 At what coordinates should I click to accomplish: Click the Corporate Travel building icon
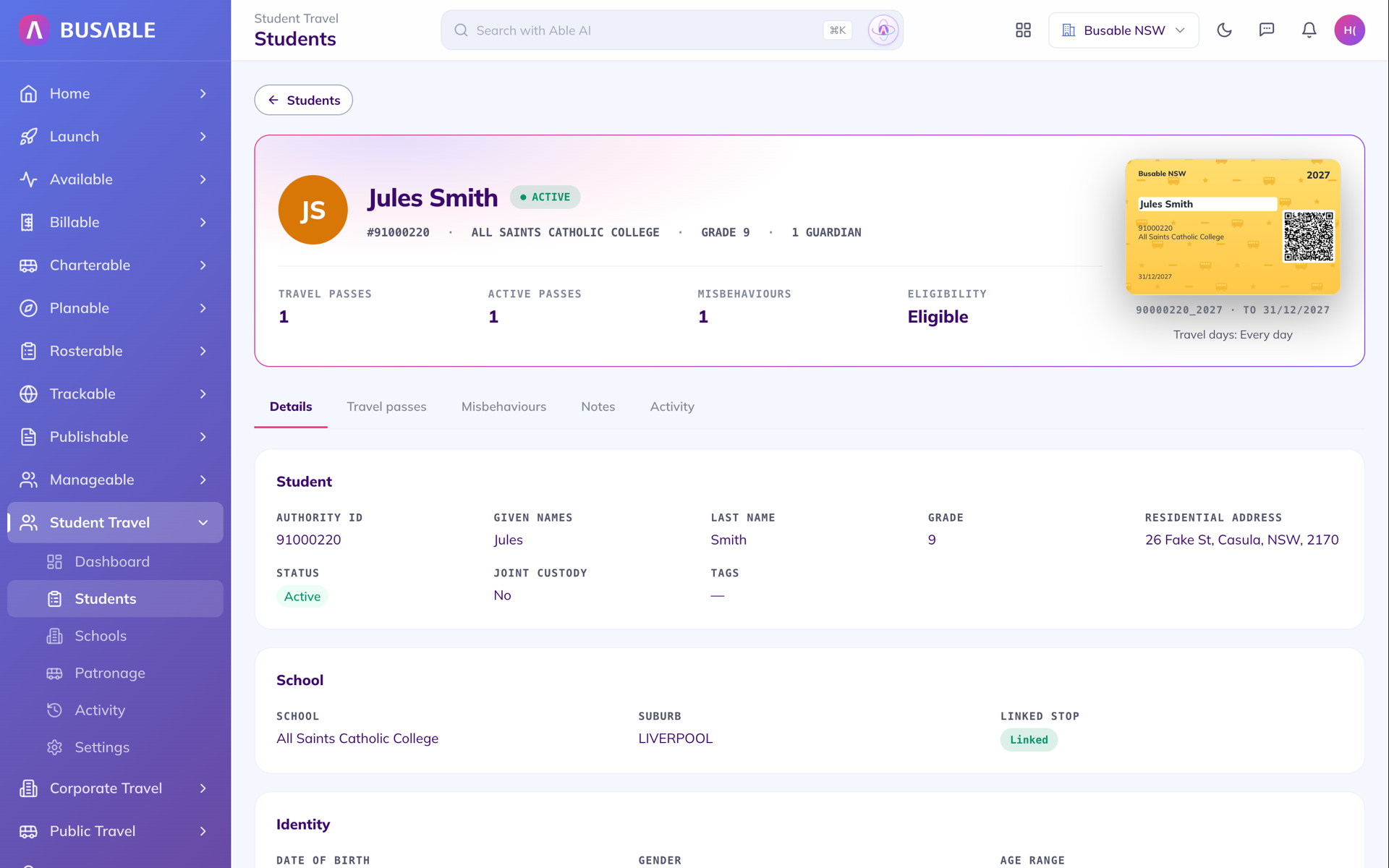[28, 788]
